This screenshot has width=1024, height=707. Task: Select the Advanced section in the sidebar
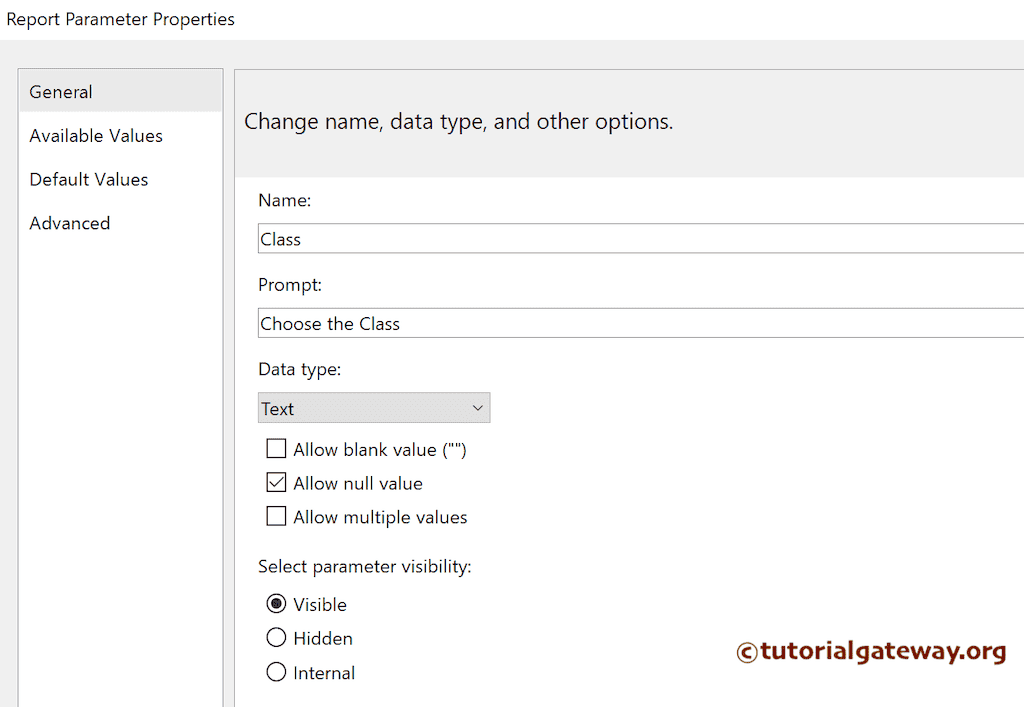[x=69, y=223]
